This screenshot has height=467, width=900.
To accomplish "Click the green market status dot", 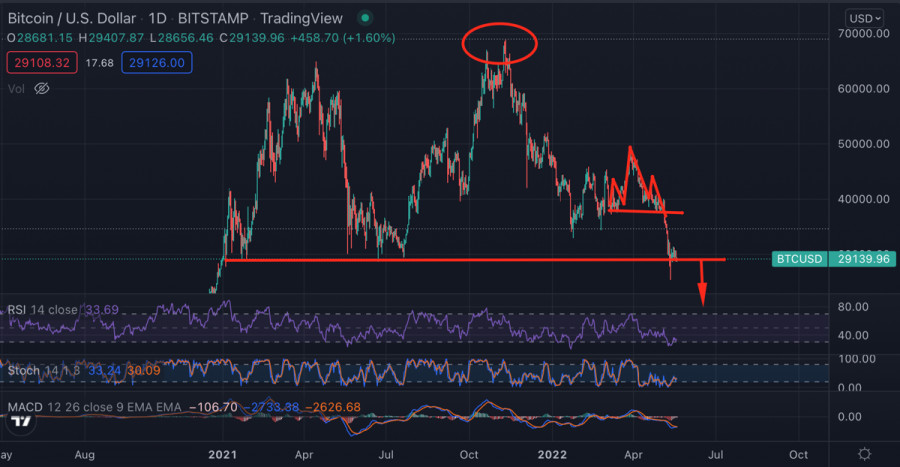I will point(364,18).
